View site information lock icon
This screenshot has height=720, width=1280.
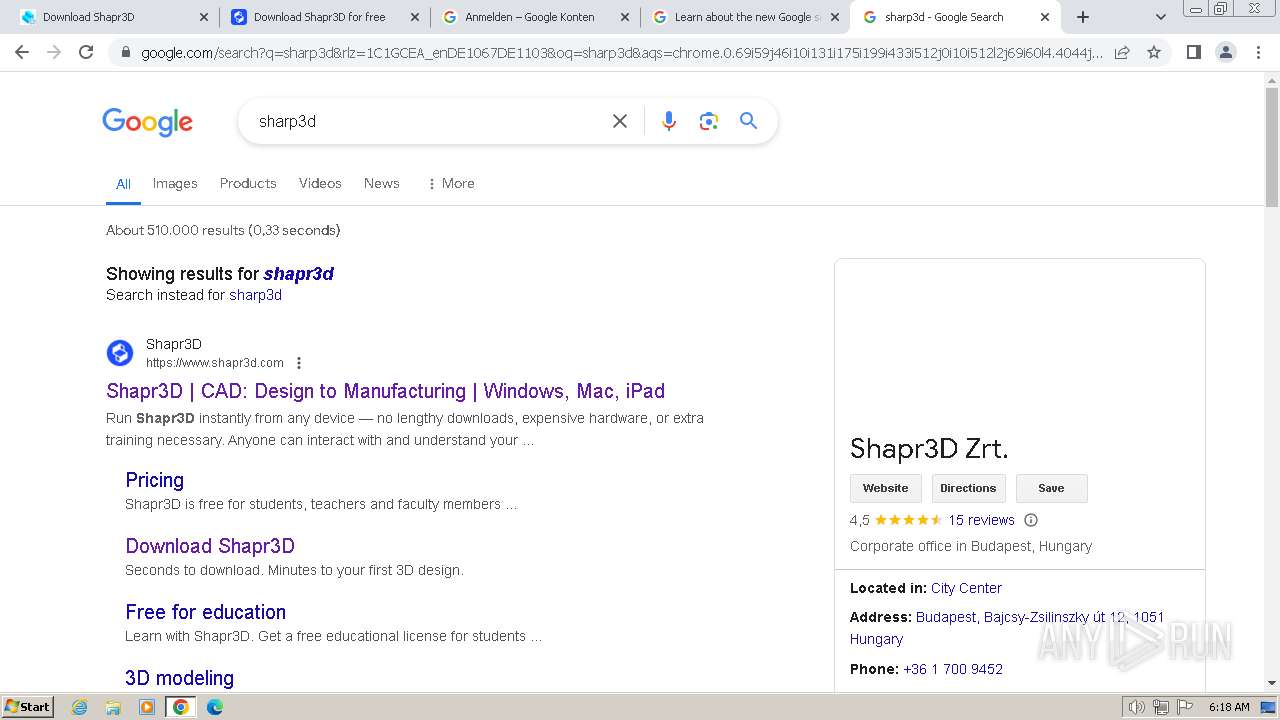coord(125,53)
